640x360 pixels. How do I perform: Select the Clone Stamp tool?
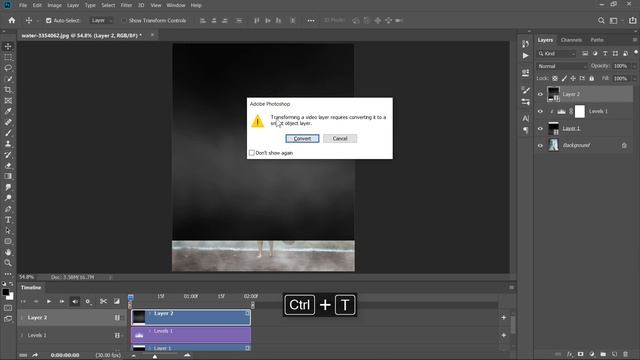[x=8, y=144]
